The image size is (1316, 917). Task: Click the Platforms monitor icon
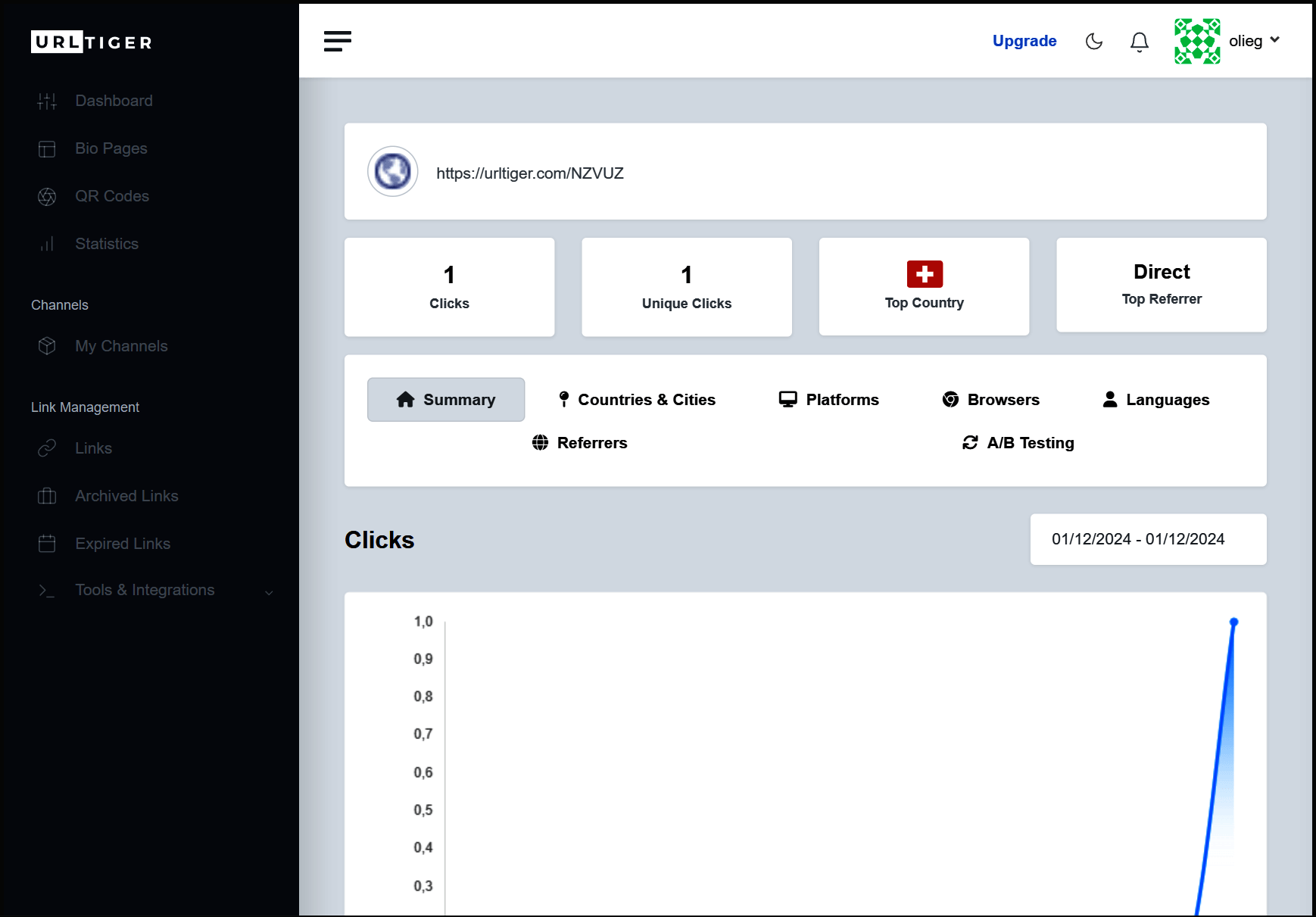click(x=788, y=400)
